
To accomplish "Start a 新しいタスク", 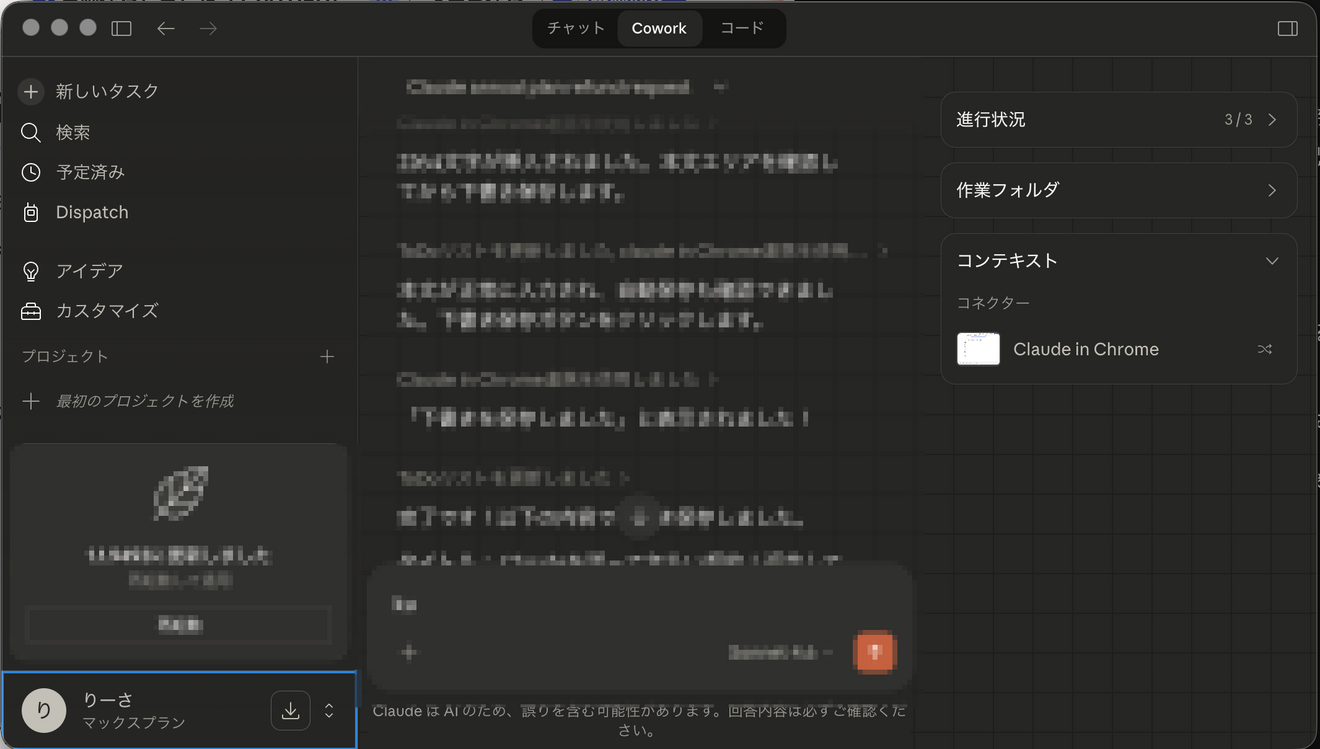I will (x=107, y=91).
